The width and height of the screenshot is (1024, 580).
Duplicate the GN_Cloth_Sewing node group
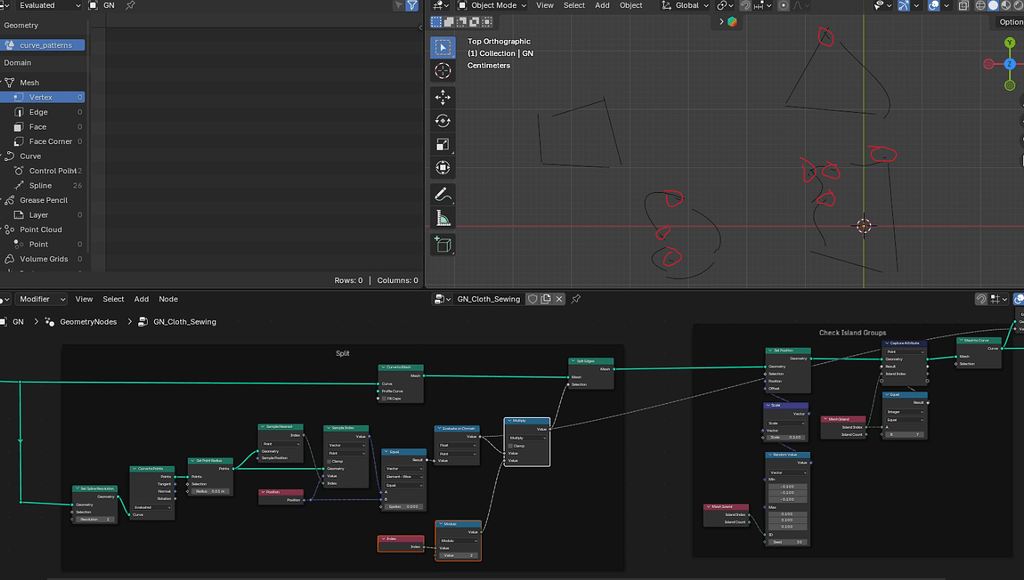point(546,299)
